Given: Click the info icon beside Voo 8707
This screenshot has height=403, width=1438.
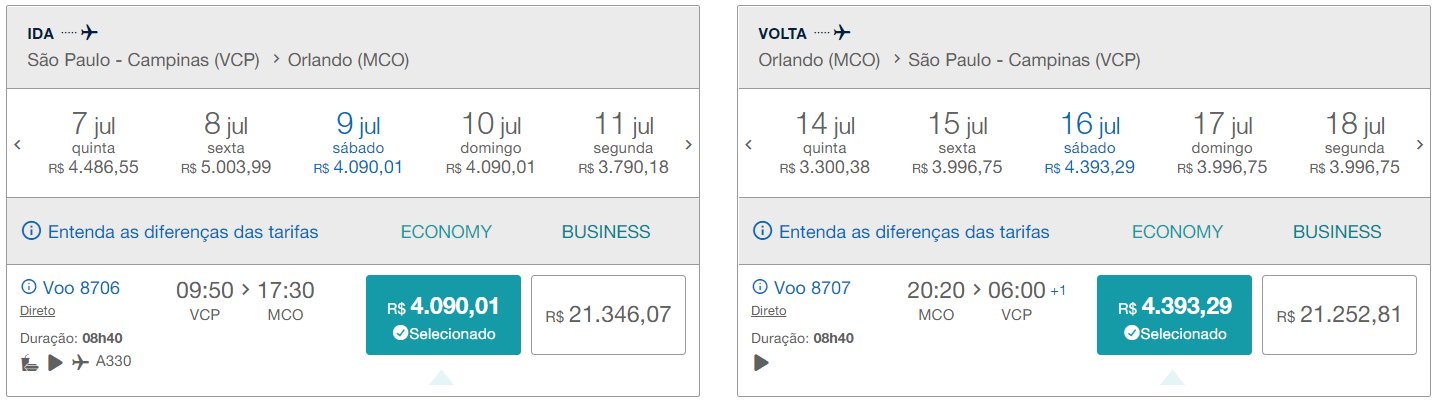Looking at the screenshot, I should (x=759, y=289).
